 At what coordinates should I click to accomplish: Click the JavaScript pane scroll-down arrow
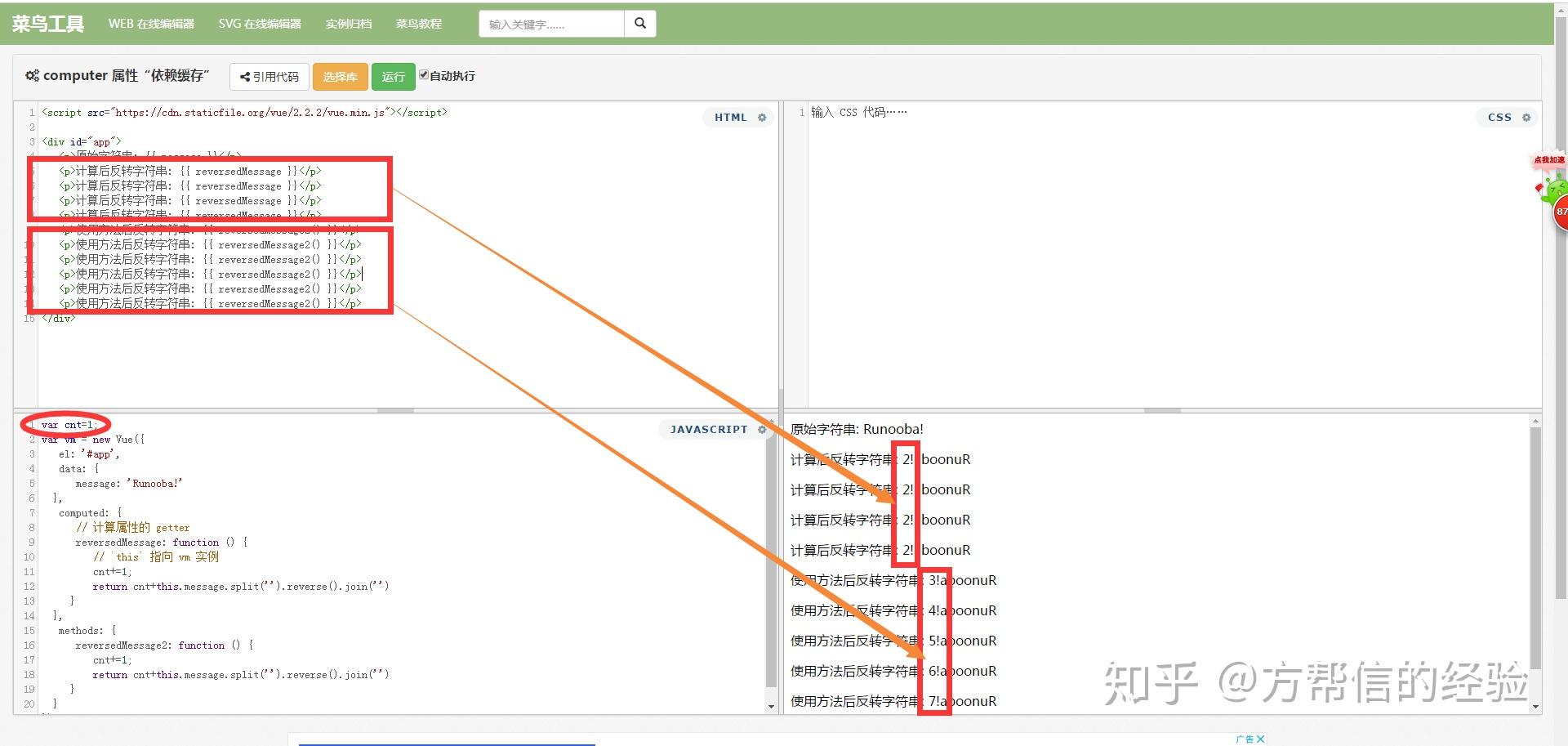coord(771,706)
